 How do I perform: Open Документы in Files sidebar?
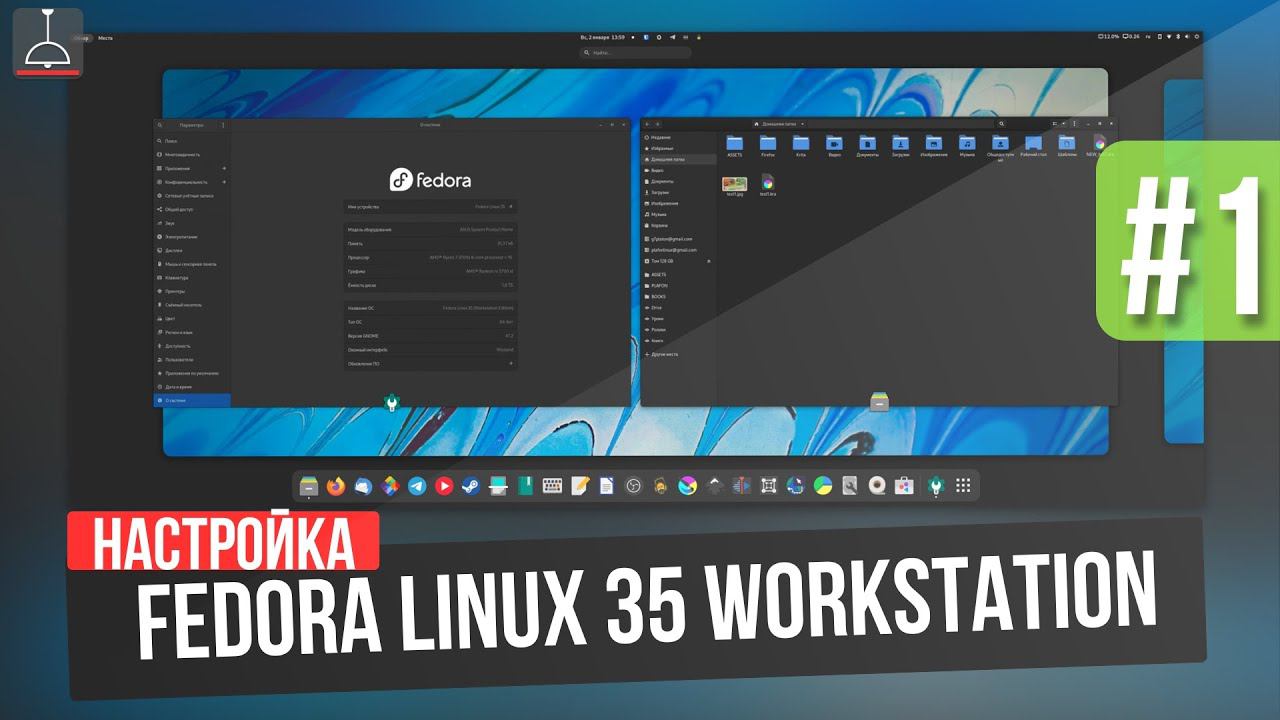[x=679, y=181]
